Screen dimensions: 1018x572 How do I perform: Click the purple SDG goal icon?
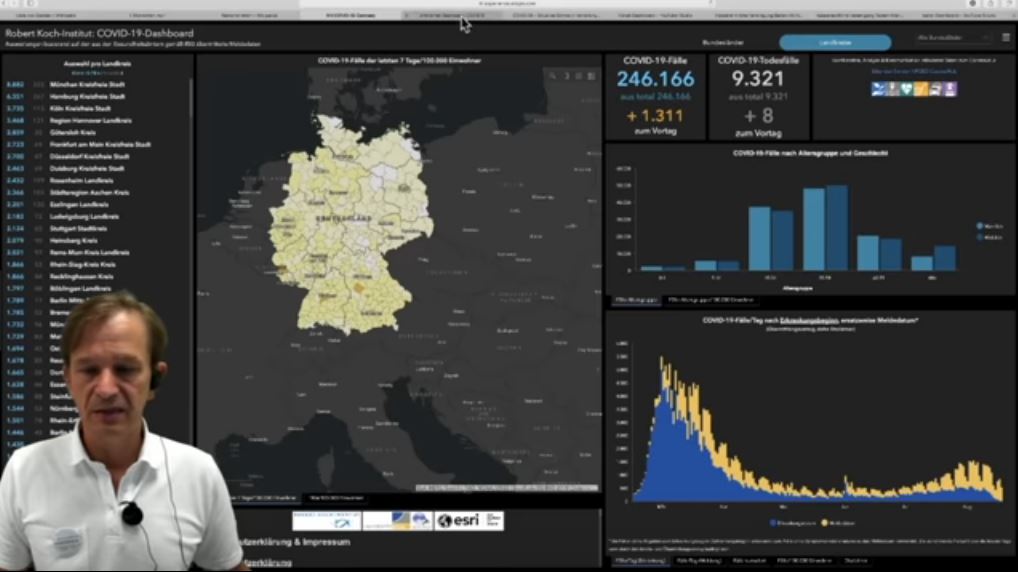coord(950,89)
